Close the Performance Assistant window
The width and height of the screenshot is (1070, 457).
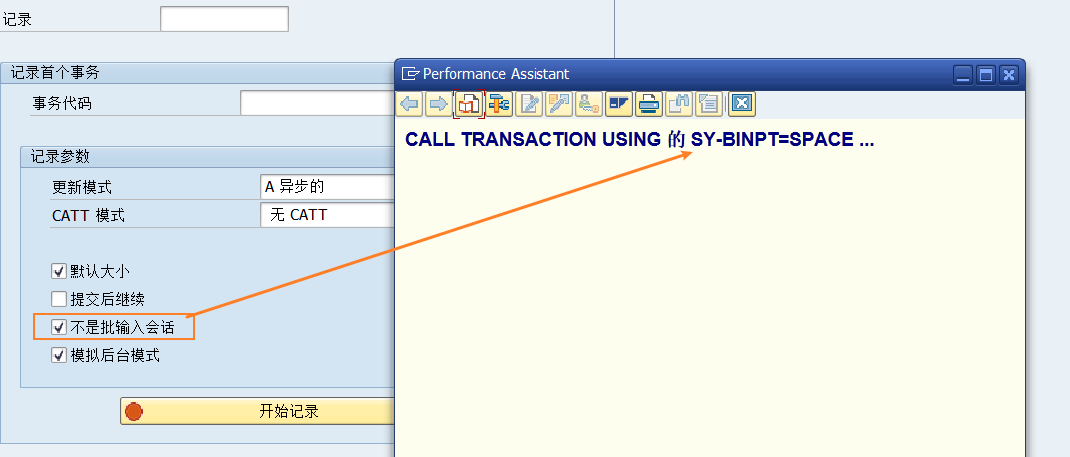click(1009, 74)
